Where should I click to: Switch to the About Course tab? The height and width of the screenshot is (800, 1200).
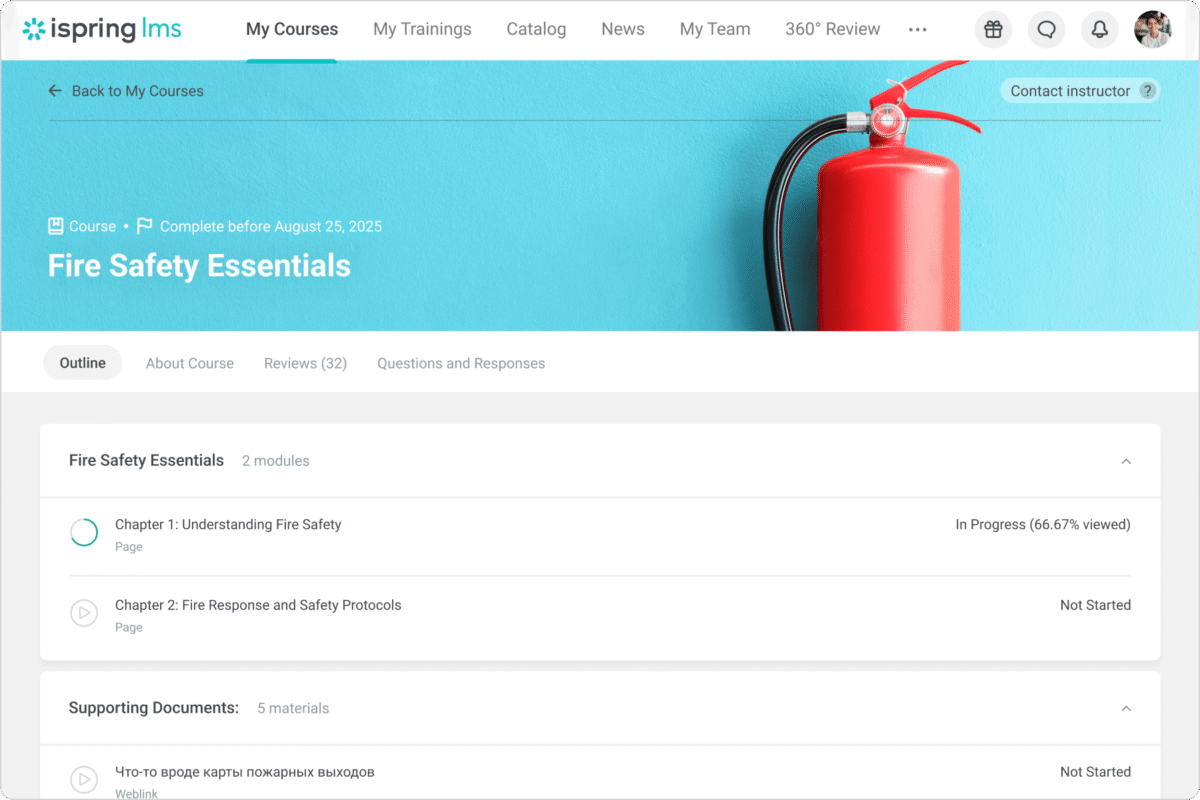click(190, 363)
